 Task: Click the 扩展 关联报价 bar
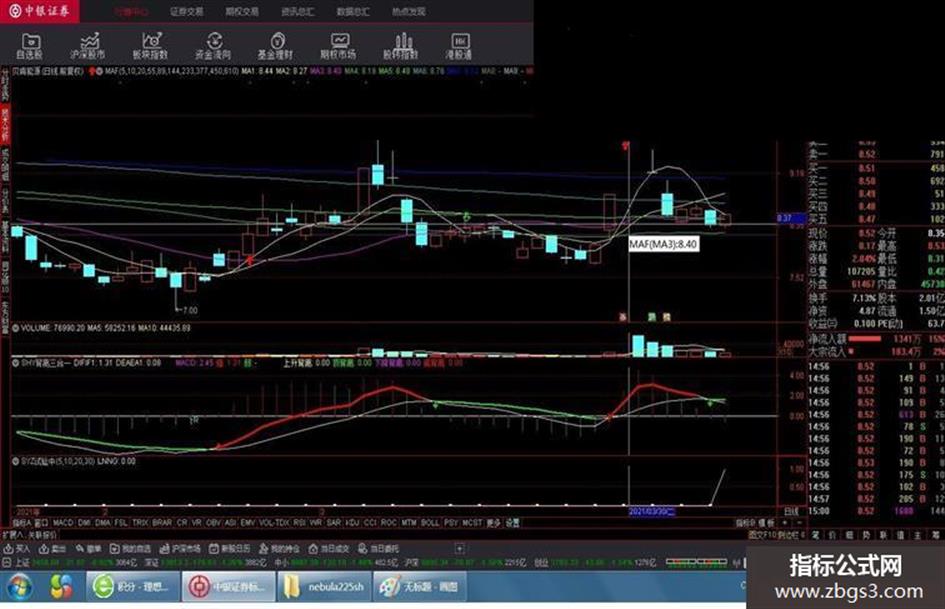tap(30, 535)
